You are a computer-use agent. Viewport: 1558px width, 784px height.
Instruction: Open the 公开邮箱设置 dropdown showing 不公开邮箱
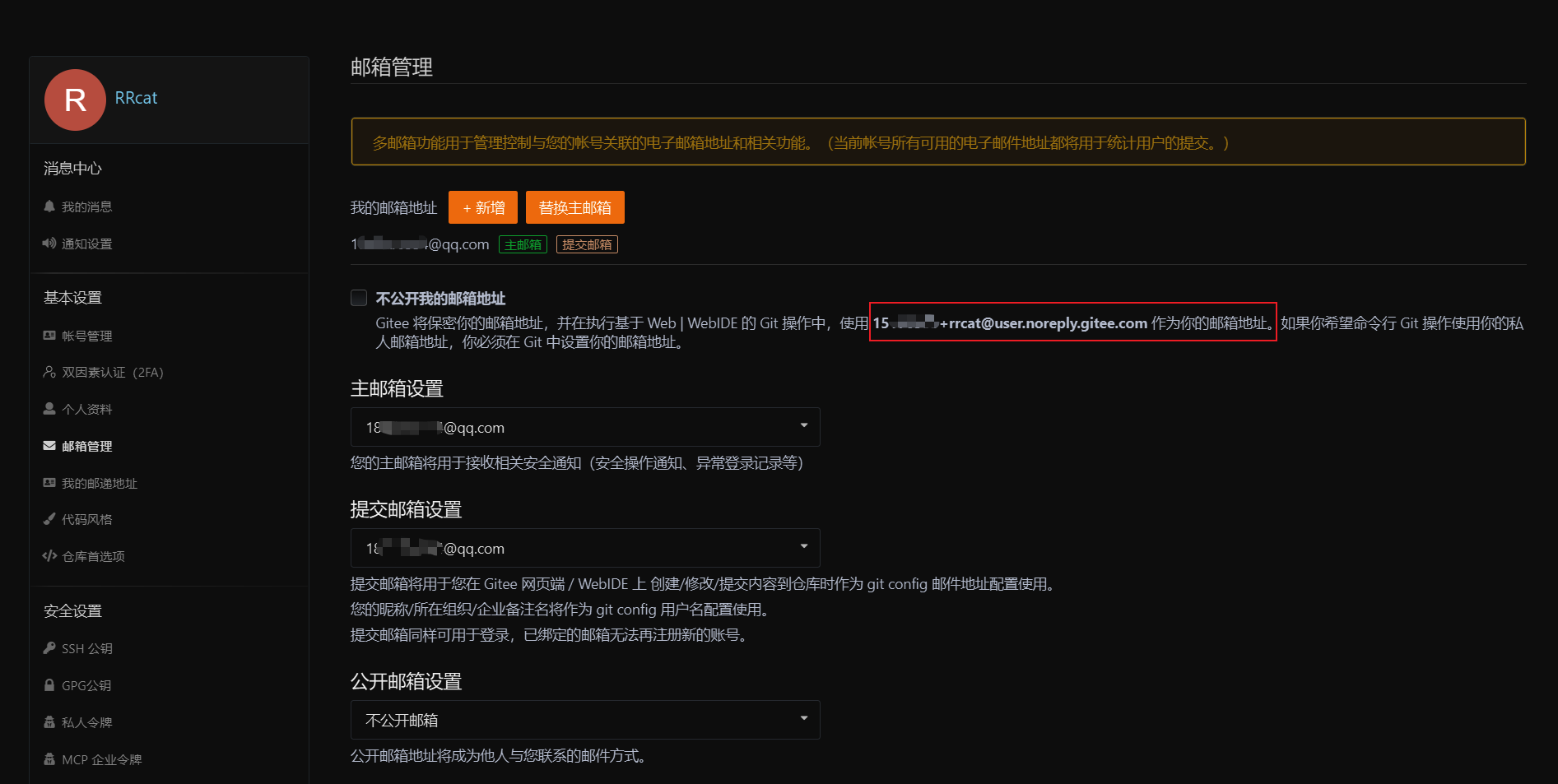(x=584, y=719)
